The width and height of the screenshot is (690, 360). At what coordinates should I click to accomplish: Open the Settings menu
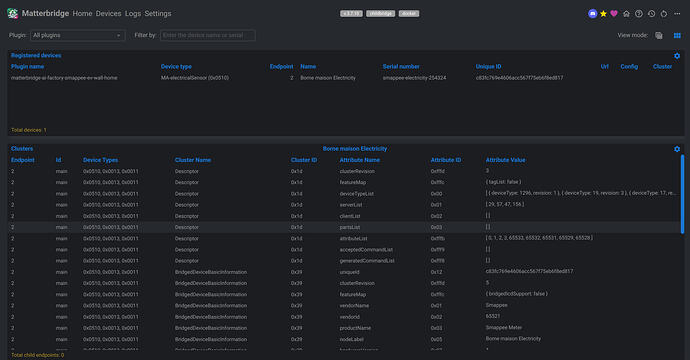click(158, 14)
